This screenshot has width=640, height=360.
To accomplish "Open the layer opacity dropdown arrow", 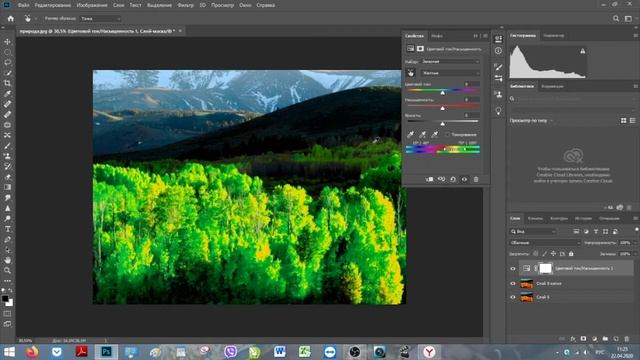I will (x=635, y=242).
